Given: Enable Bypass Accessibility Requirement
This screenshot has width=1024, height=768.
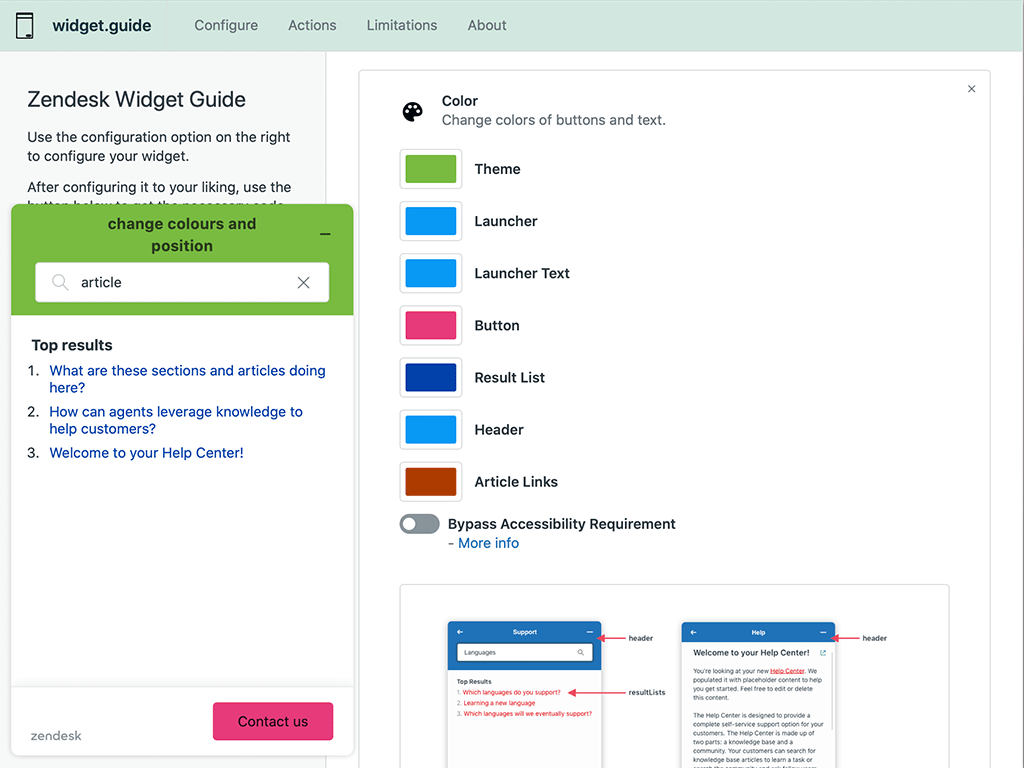Looking at the screenshot, I should (x=419, y=523).
